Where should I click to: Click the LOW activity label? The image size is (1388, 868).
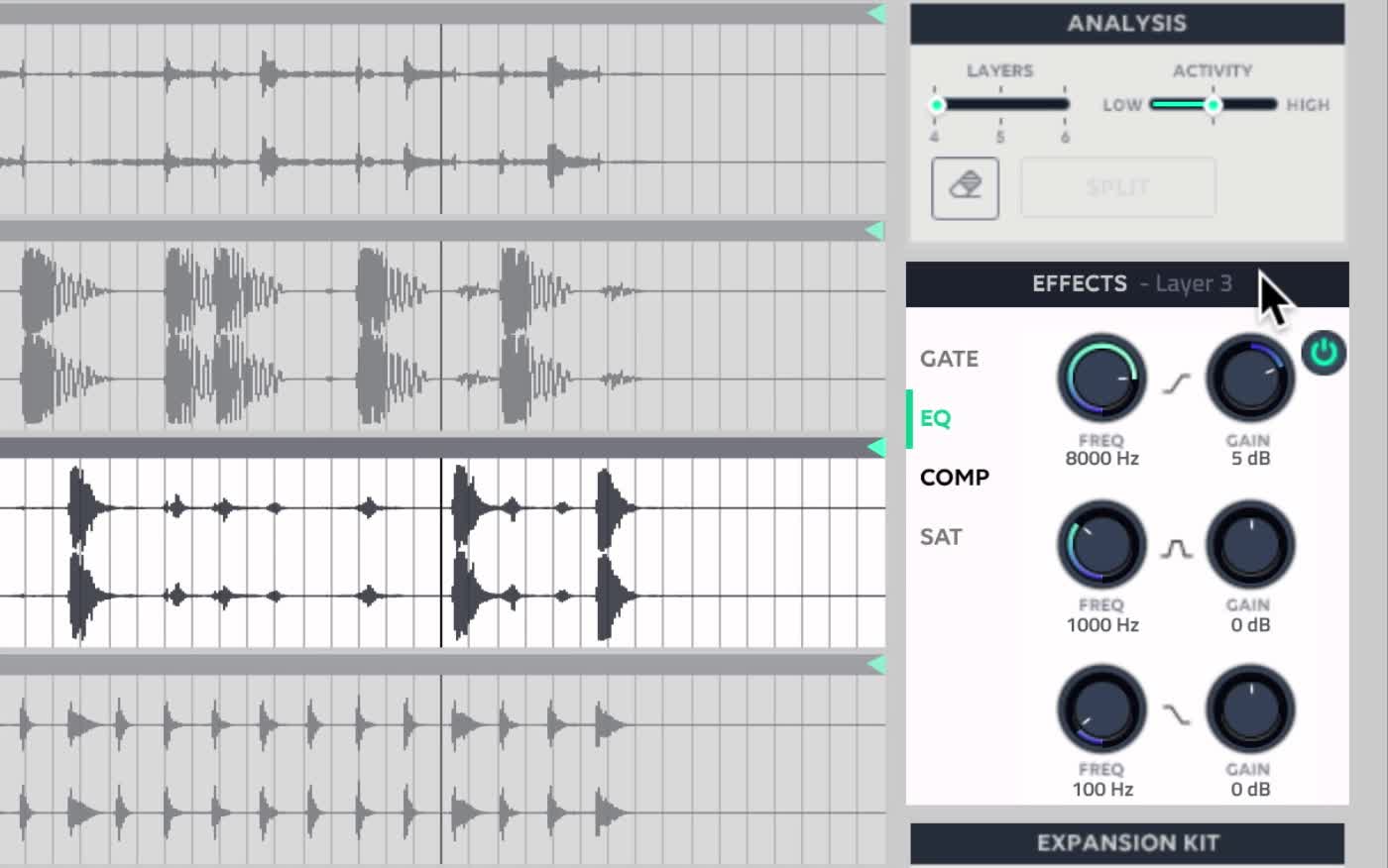[1122, 105]
